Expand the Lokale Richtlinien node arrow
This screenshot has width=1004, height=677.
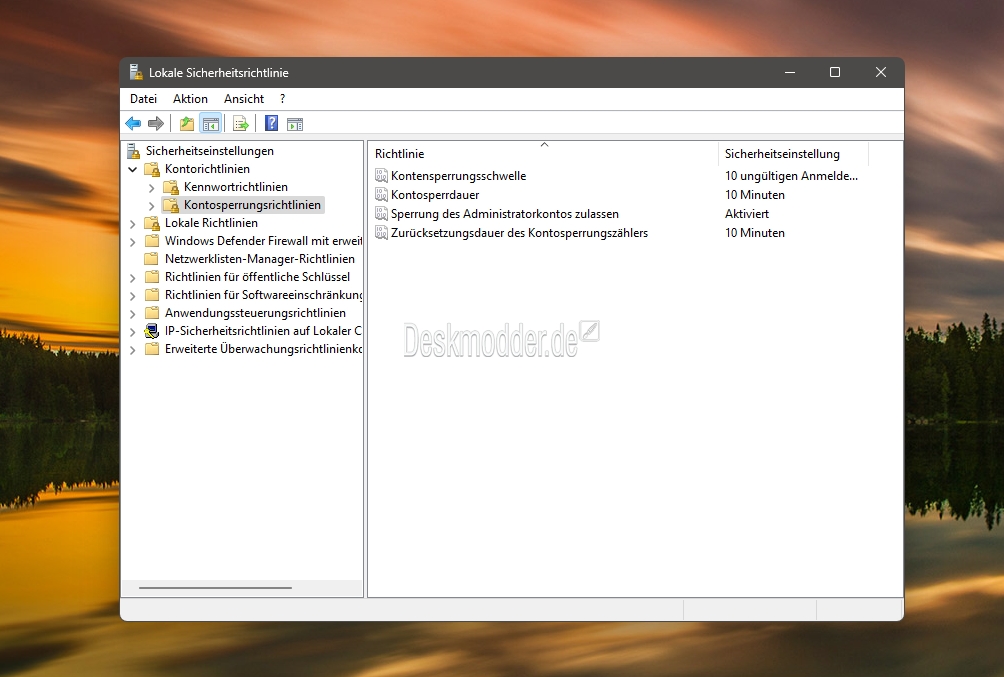coord(133,224)
